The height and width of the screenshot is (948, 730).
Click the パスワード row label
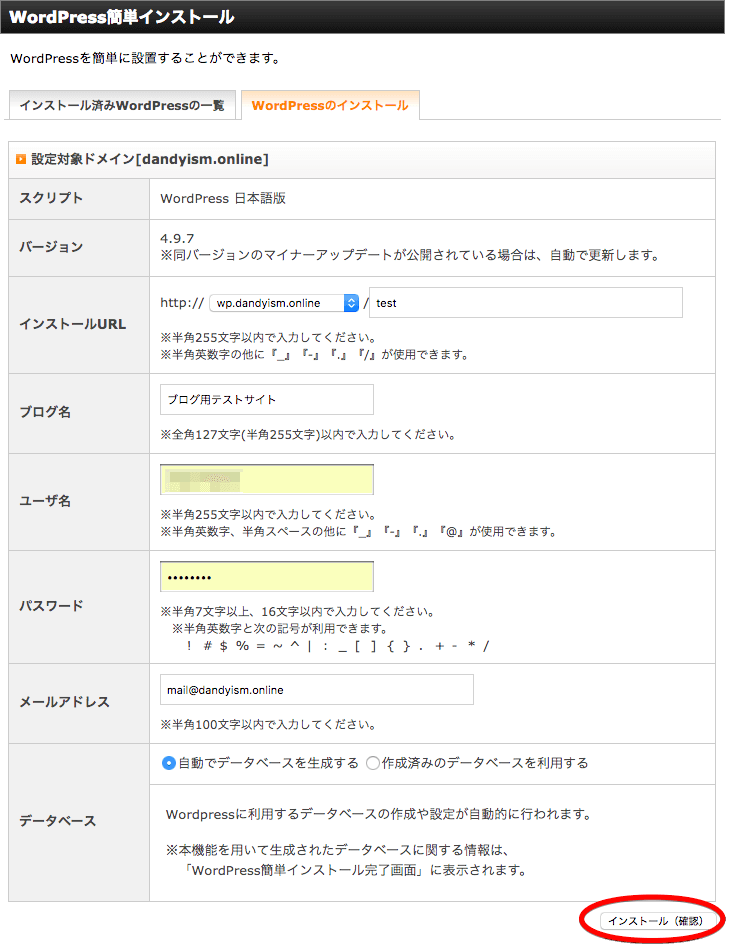coord(51,606)
